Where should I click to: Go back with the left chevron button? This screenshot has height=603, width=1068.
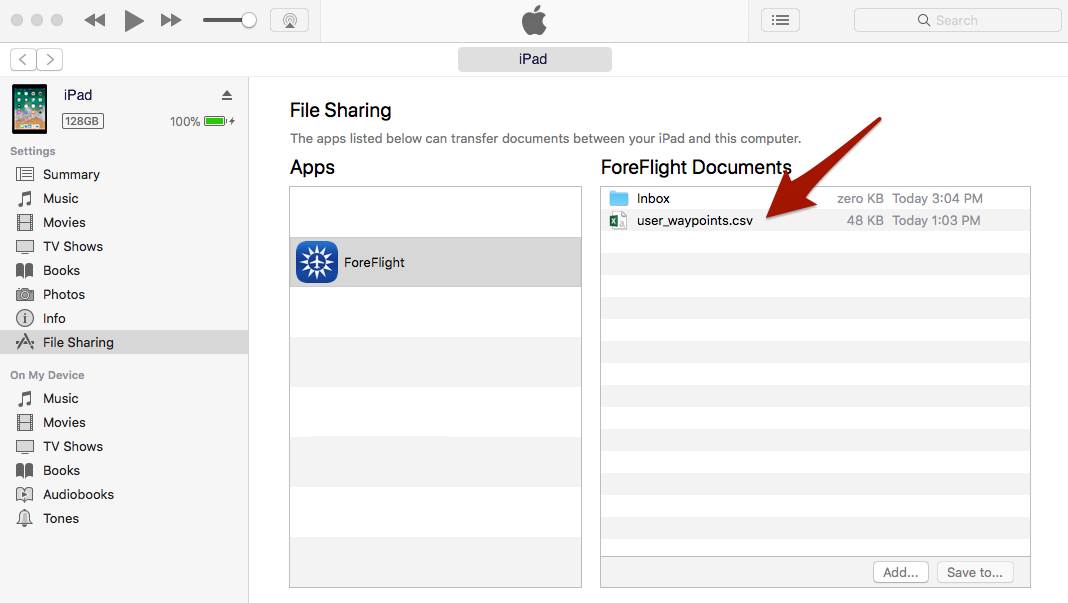[x=23, y=59]
